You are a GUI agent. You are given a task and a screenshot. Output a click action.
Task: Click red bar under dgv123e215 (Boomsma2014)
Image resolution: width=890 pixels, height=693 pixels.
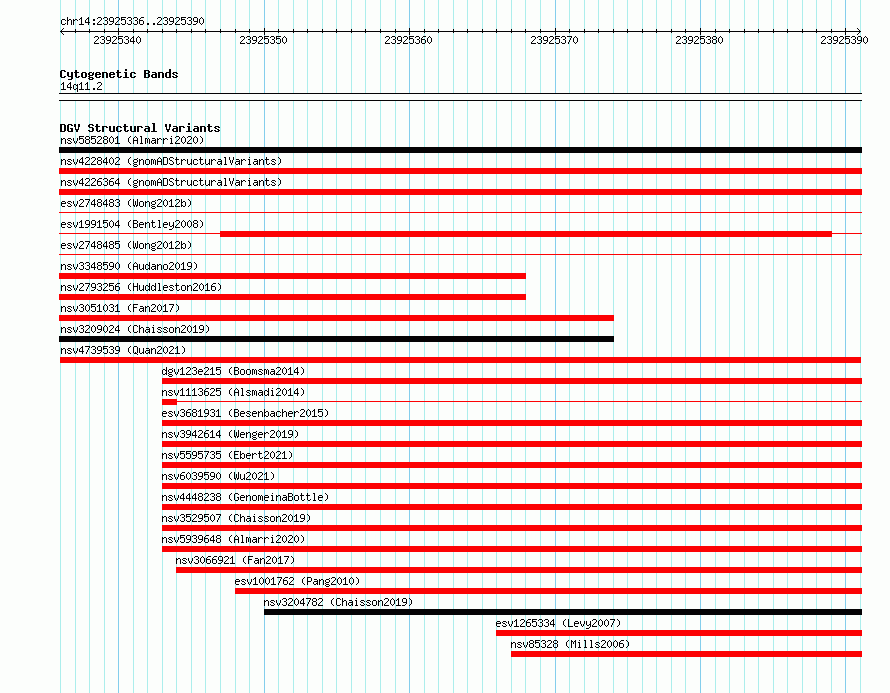pos(512,381)
